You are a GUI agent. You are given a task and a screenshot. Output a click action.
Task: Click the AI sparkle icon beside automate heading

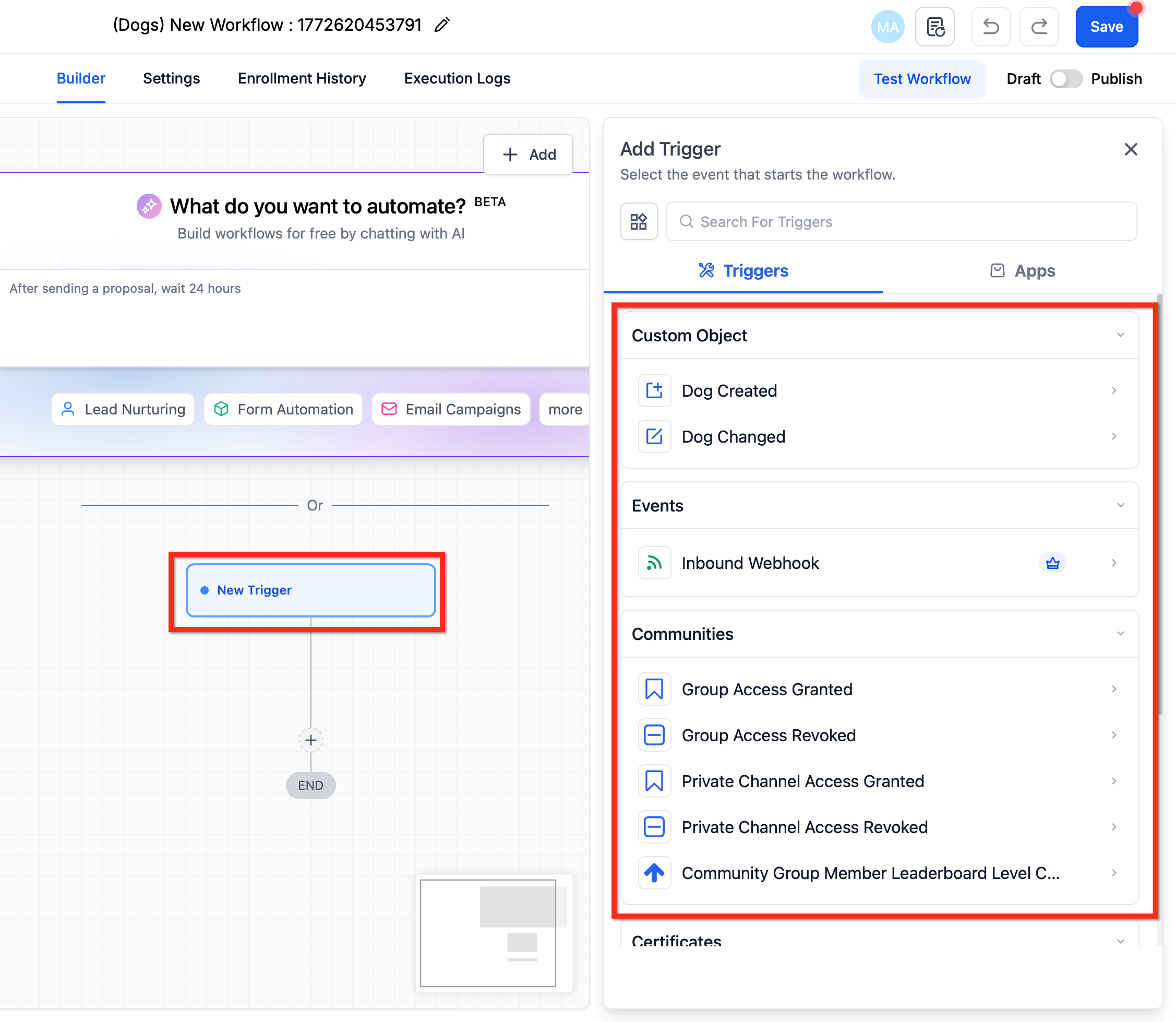[149, 206]
